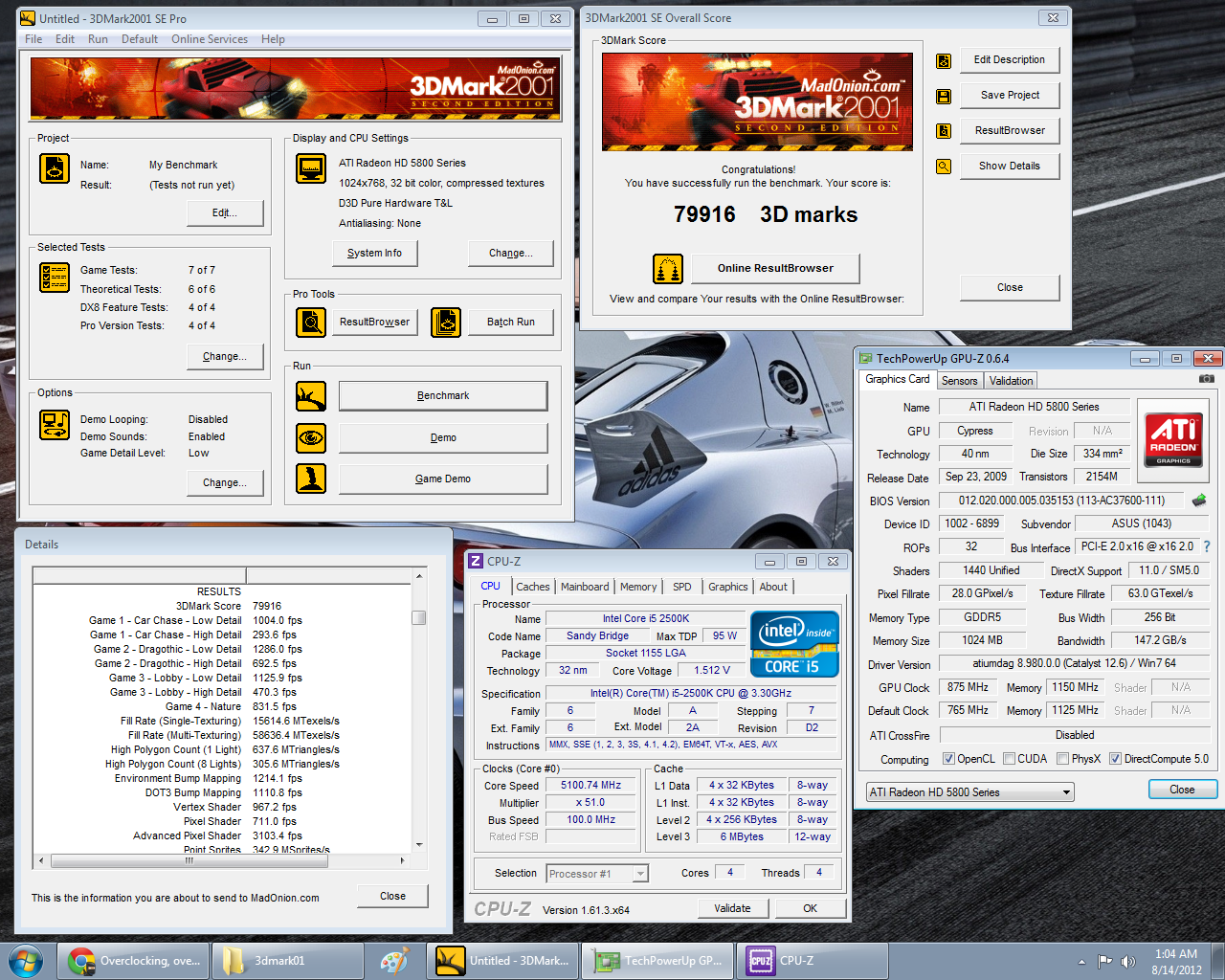Open the Run menu in 3DMark2001
Screen dimensions: 1225x980
[98, 39]
